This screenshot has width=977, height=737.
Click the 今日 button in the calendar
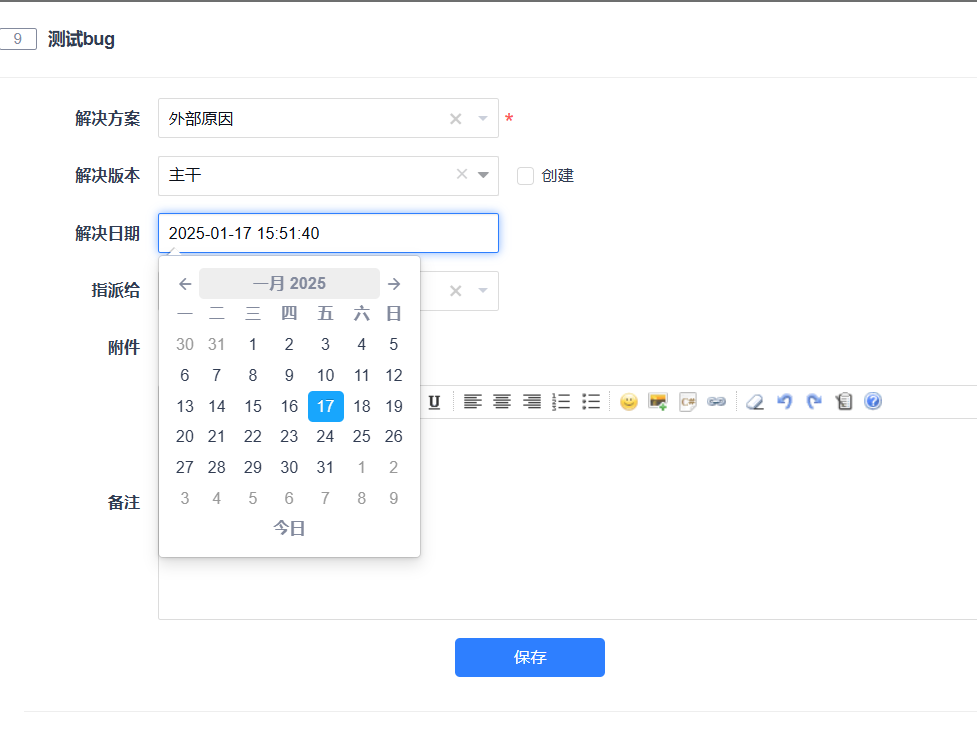click(x=289, y=528)
